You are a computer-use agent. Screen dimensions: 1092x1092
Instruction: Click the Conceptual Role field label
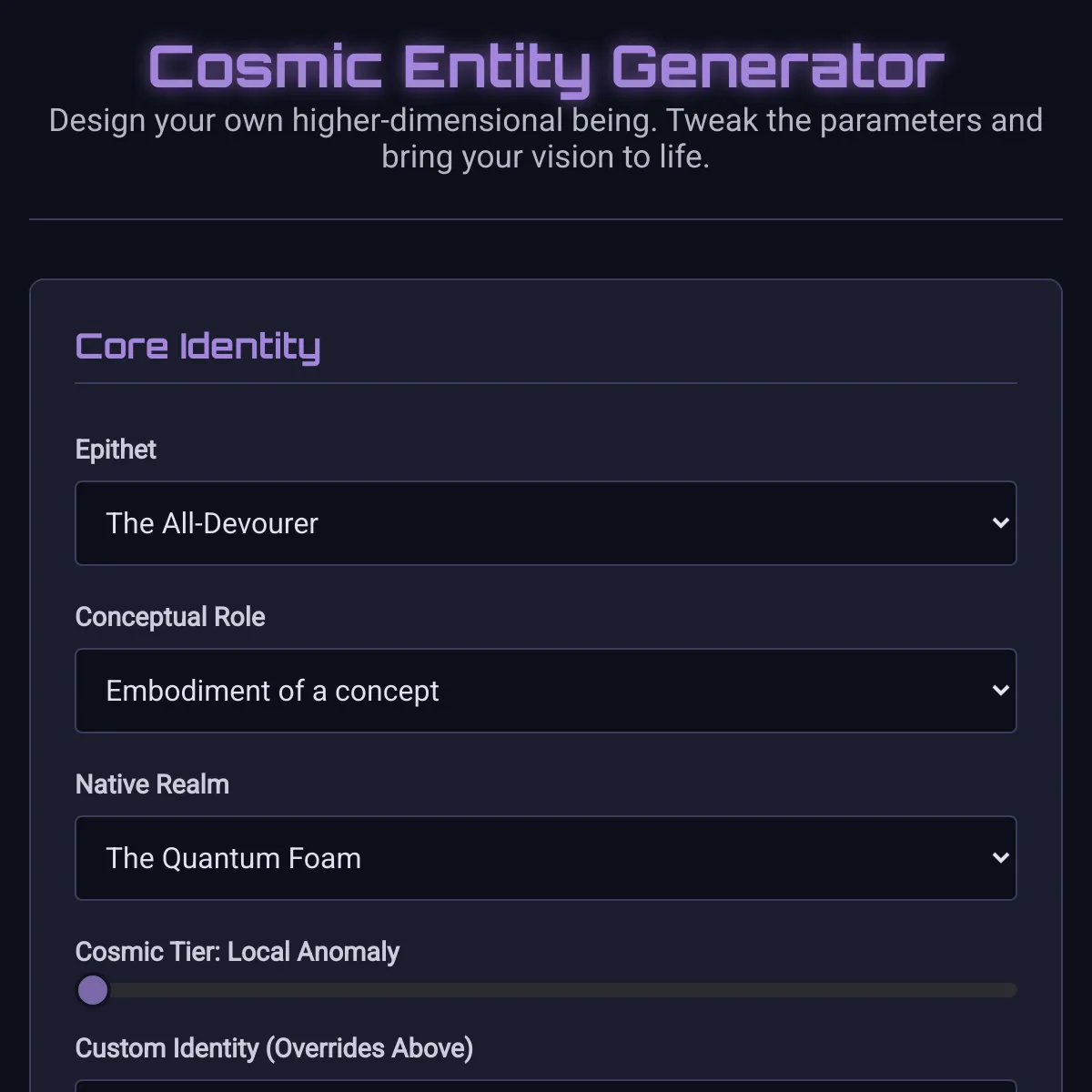[x=170, y=617]
